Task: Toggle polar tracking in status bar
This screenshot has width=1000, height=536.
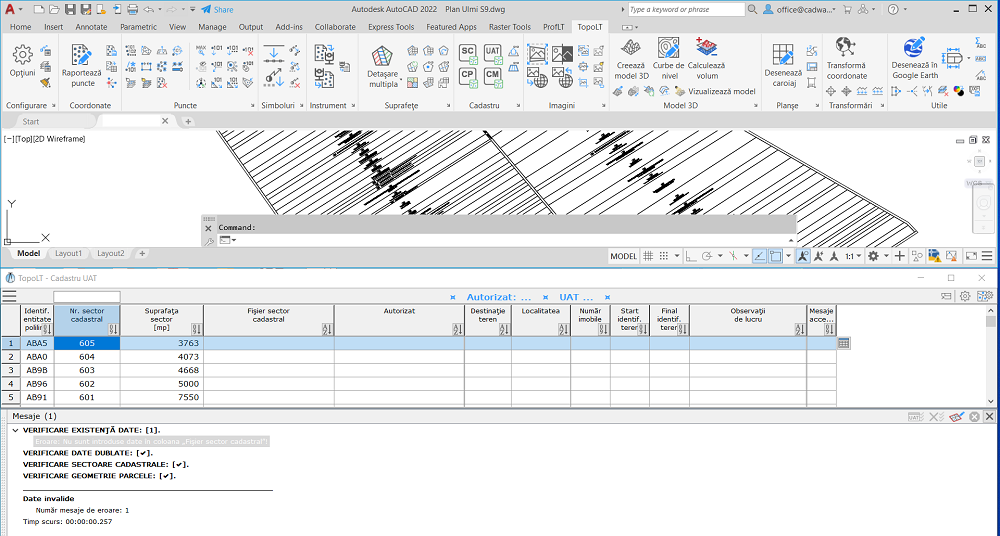Action: 707,256
